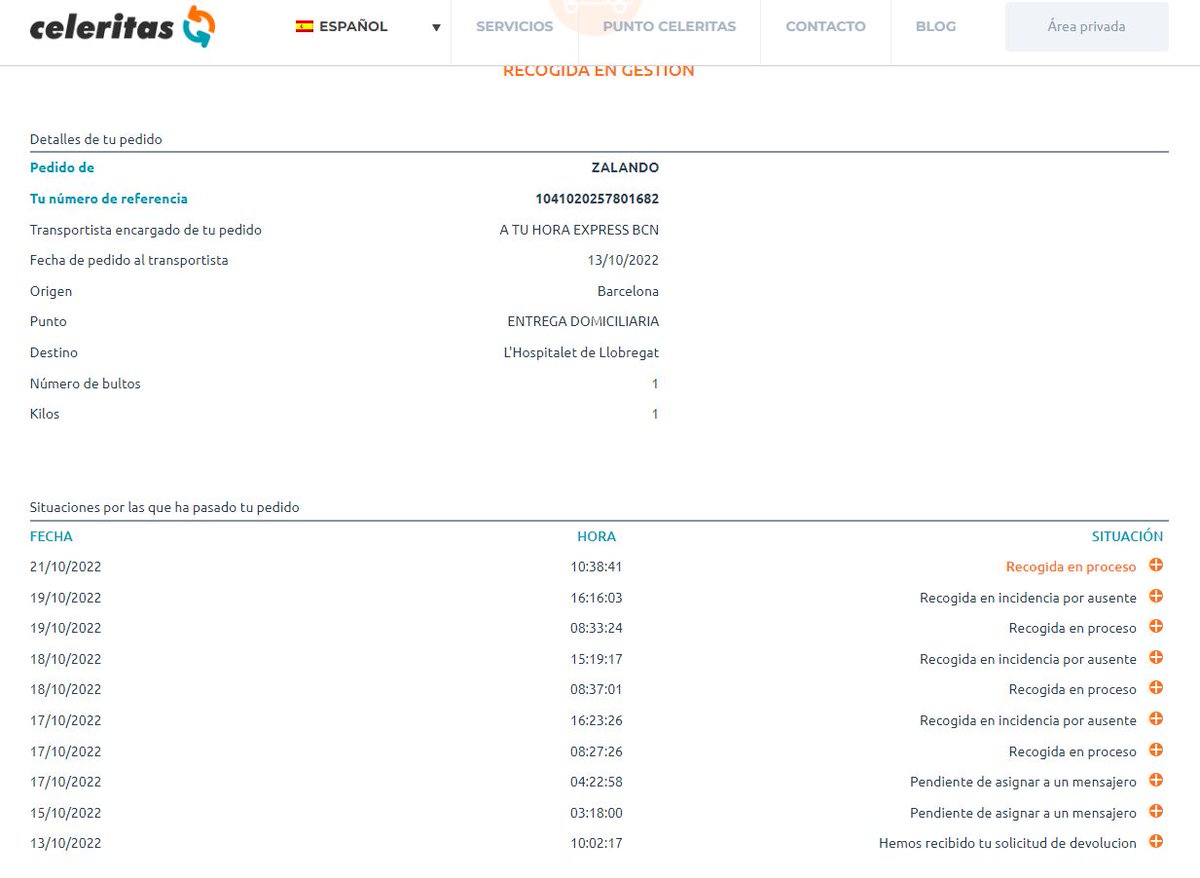Click 'Pendiente de asignar a un mensajero' at 04:22:58
Viewport: 1200px width, 878px height.
point(1023,782)
